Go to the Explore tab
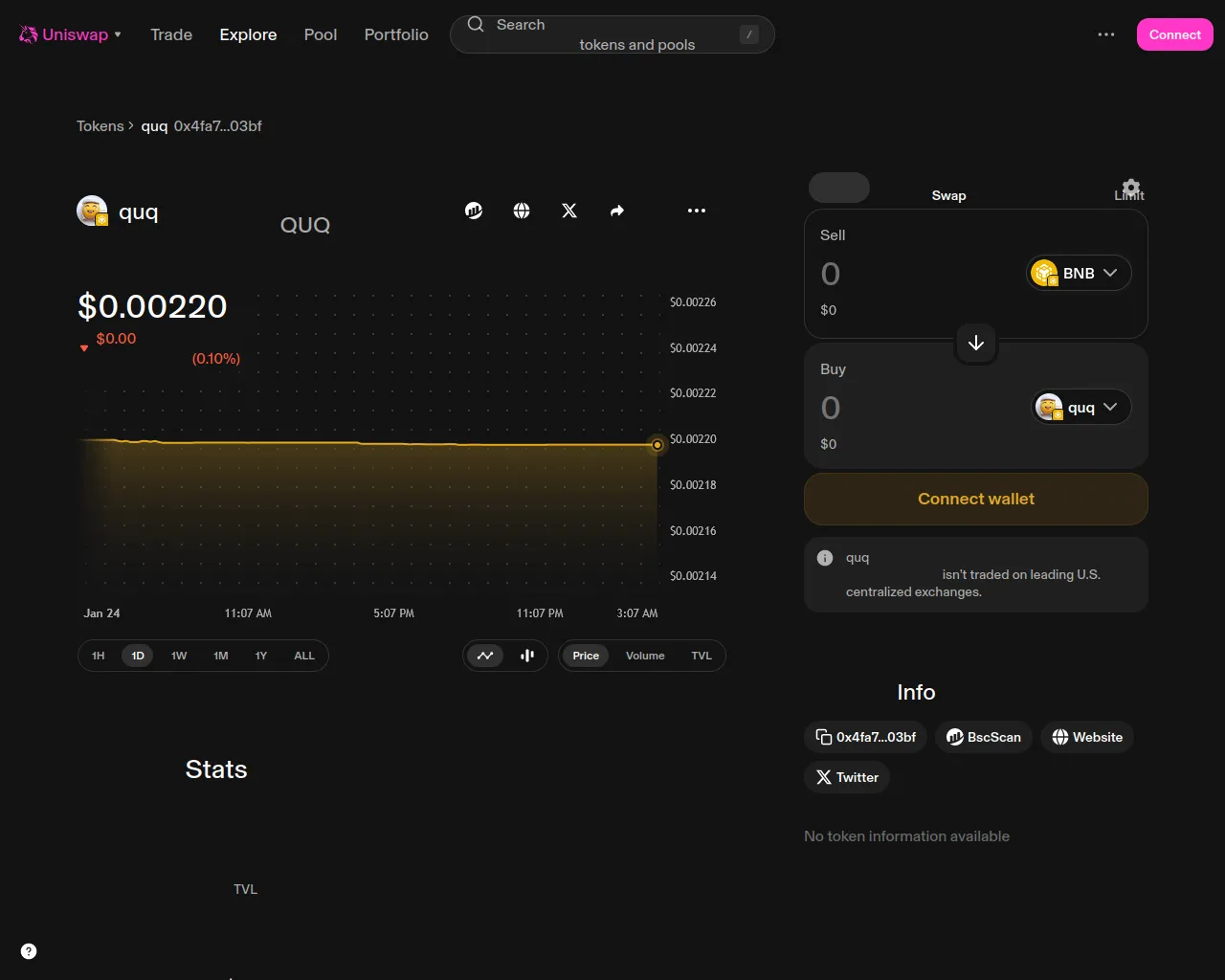 248,34
